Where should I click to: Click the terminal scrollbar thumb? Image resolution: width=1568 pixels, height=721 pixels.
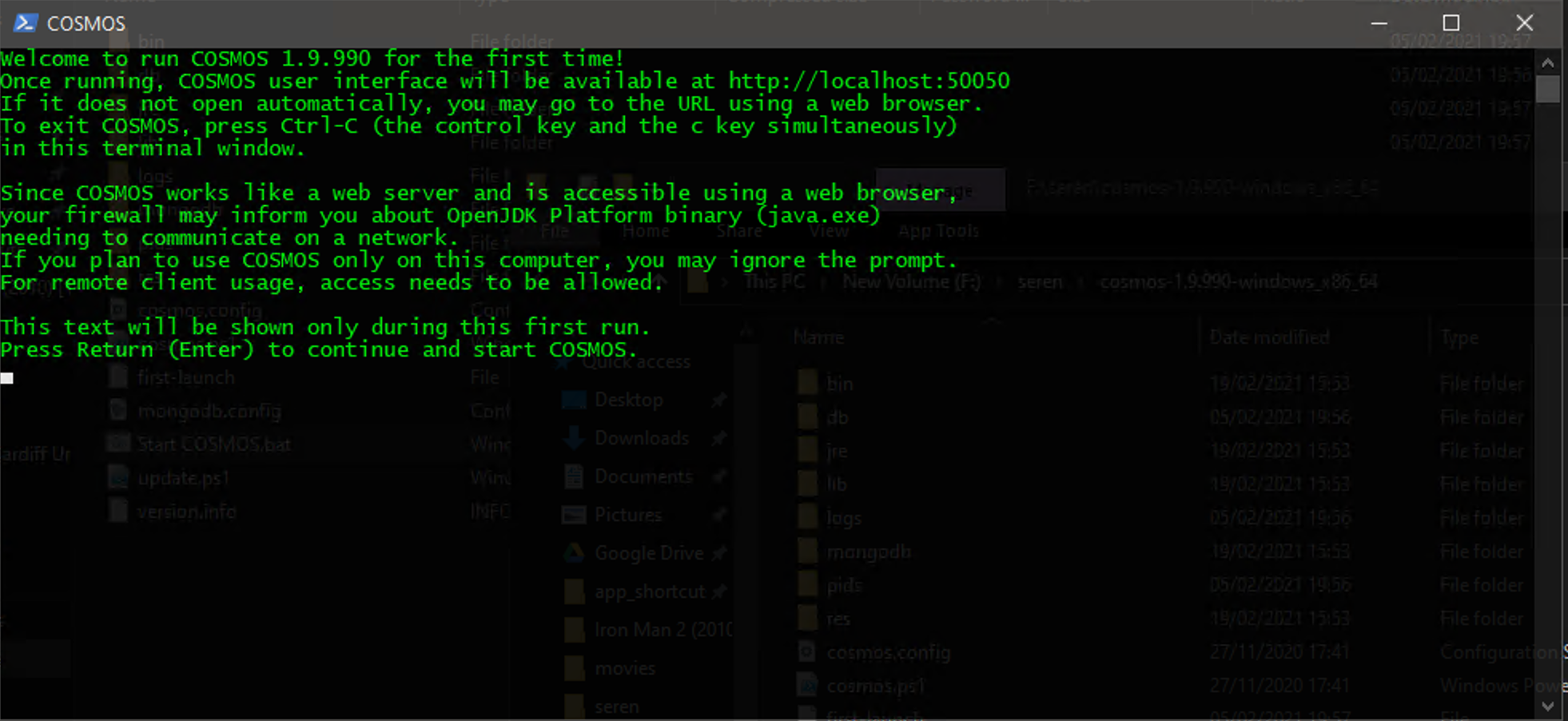(x=1548, y=89)
